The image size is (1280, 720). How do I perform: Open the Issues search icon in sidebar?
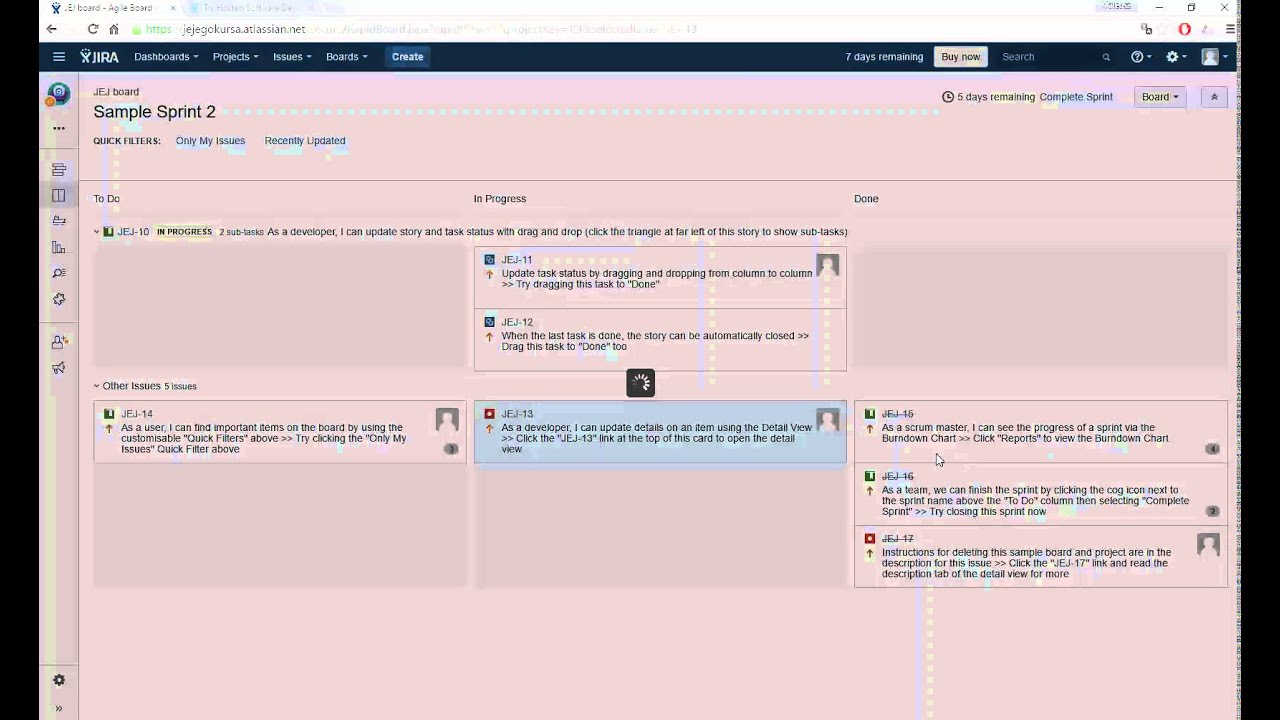[x=59, y=273]
